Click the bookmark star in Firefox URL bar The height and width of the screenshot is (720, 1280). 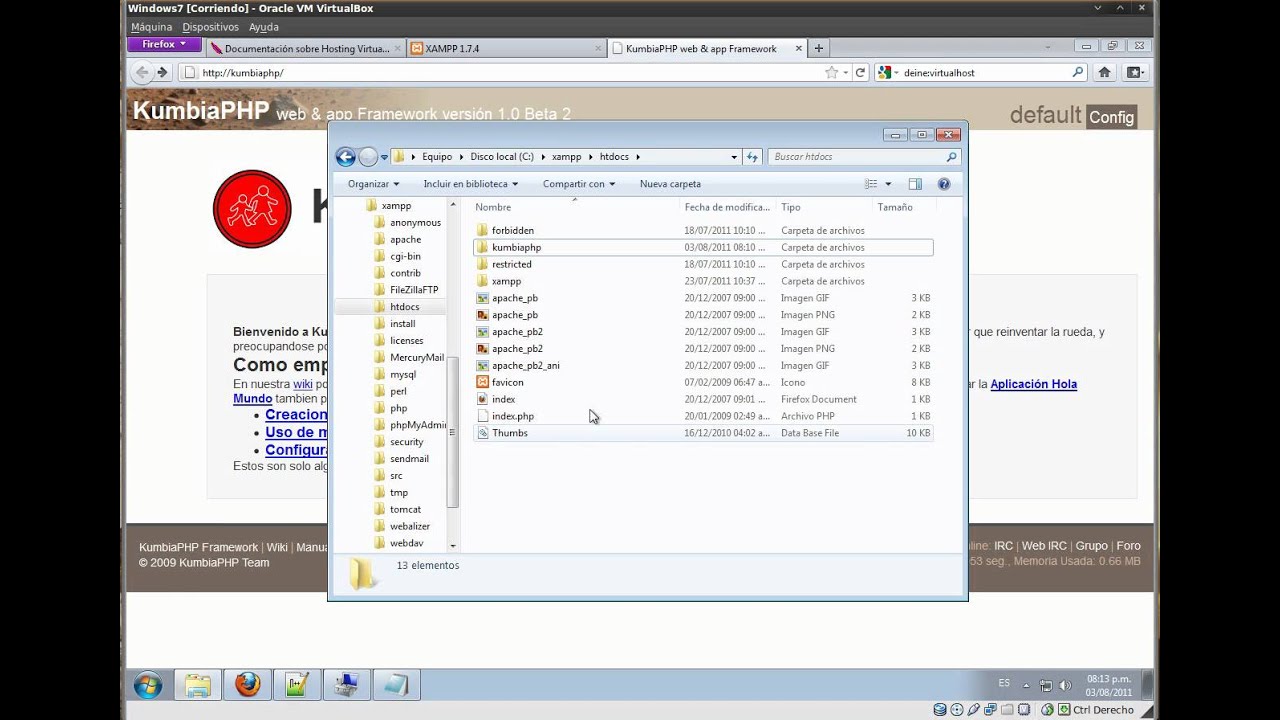[831, 72]
